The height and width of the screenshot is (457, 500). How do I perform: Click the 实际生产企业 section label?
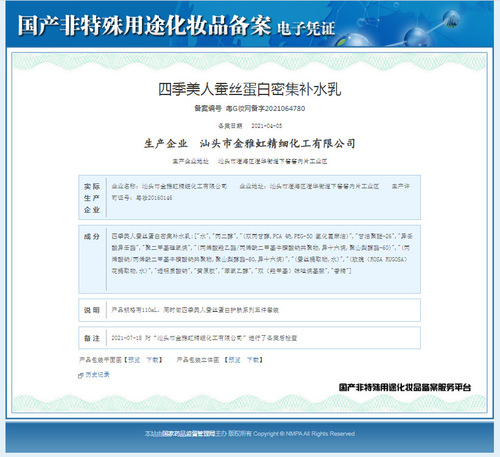[x=92, y=198]
